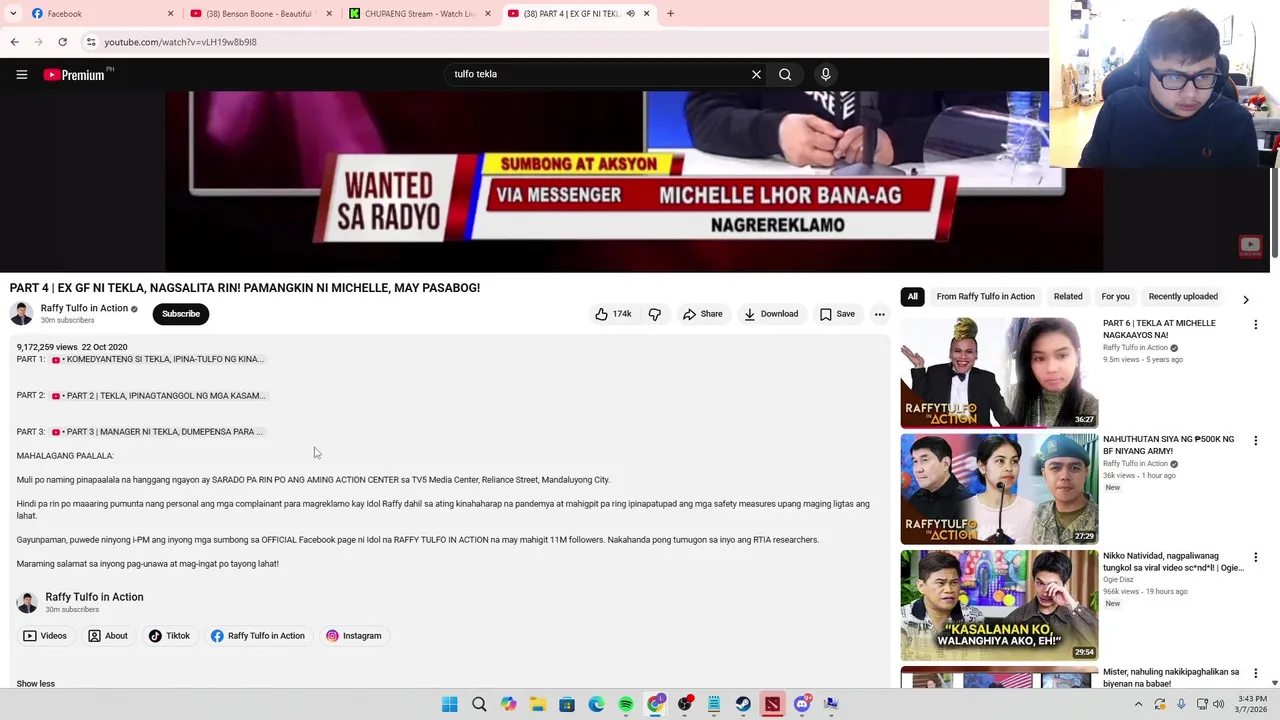Select From Raffy Tulfo in Action chip

985,297
